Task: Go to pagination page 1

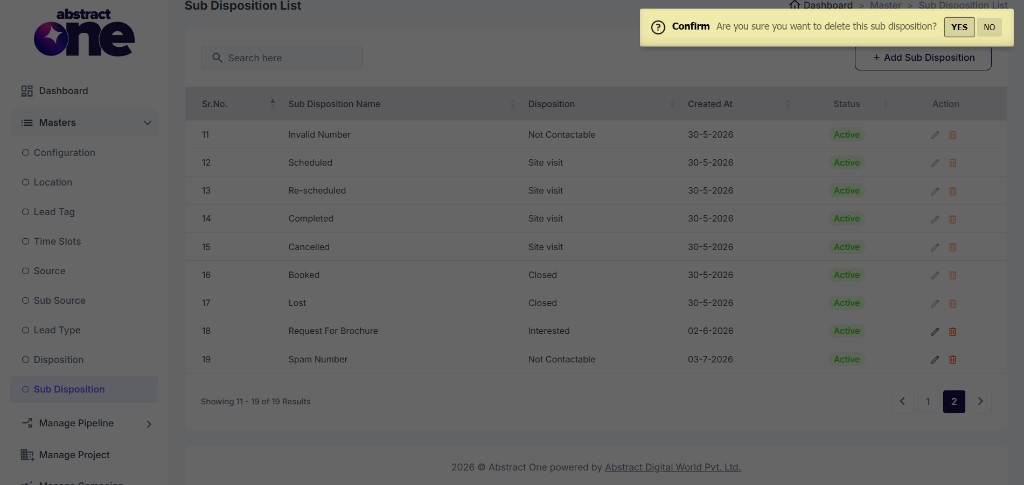Action: (x=927, y=401)
